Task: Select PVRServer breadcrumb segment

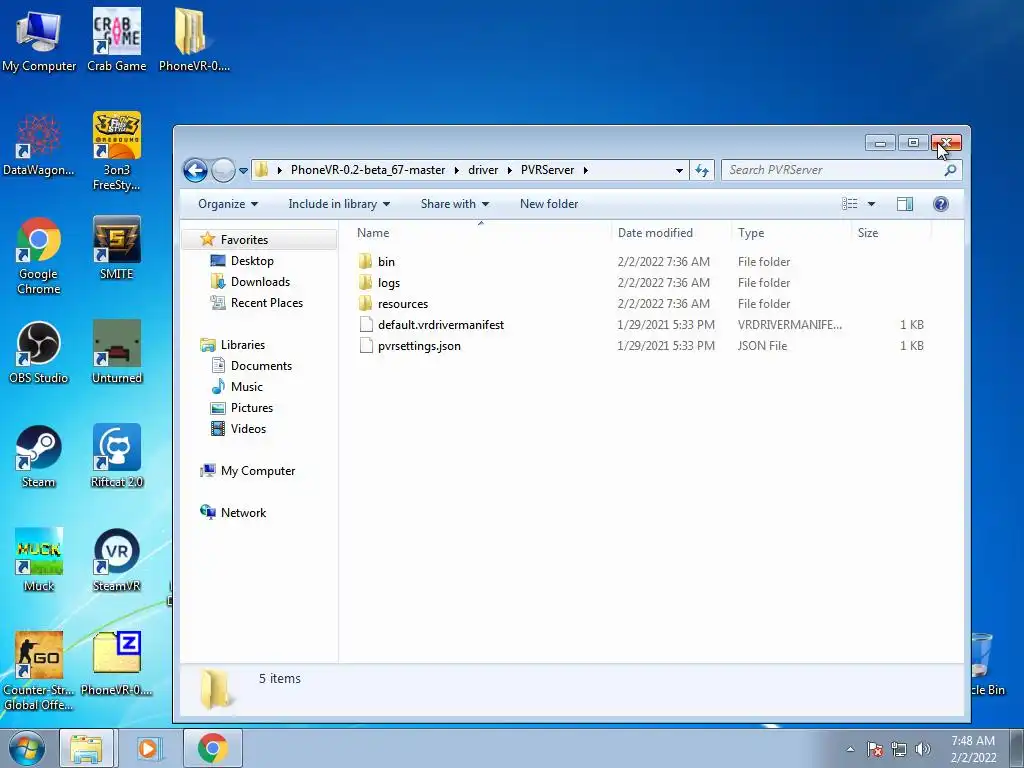Action: (547, 170)
